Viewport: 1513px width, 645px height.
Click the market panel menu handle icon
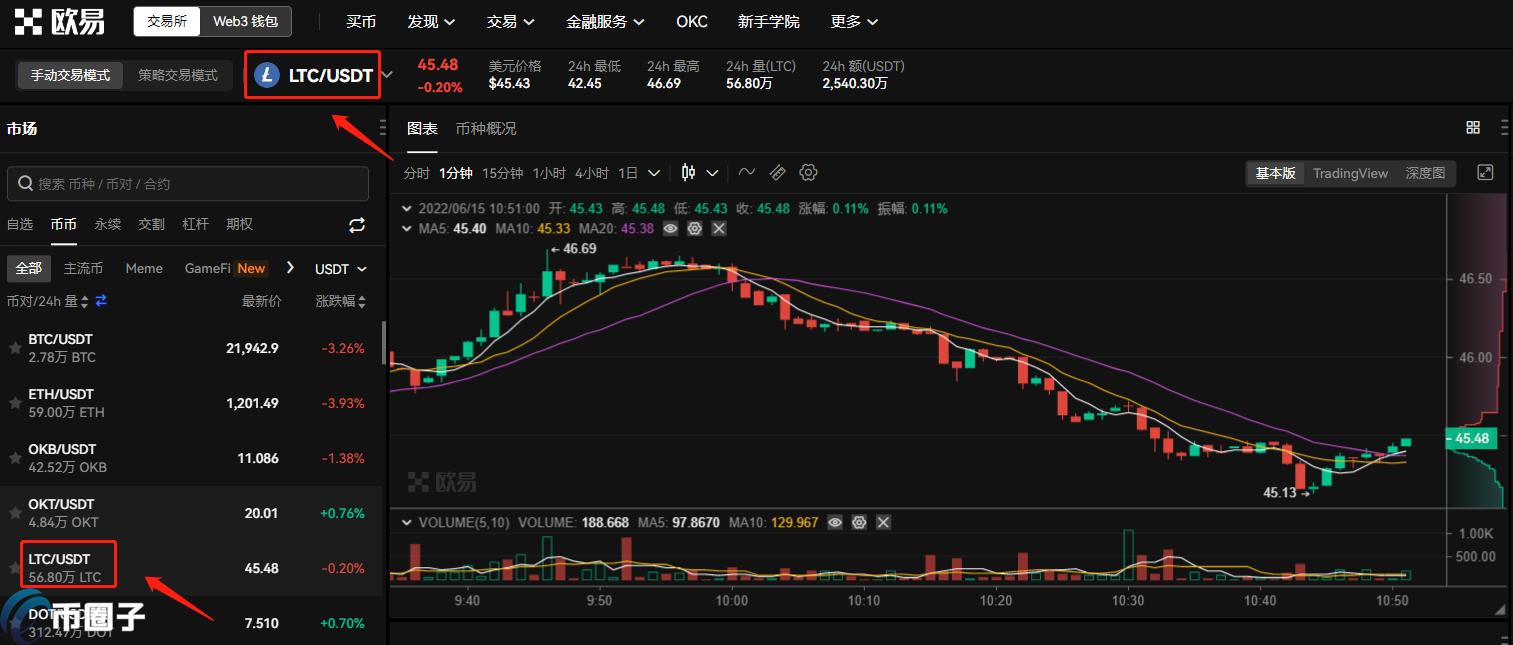click(382, 128)
